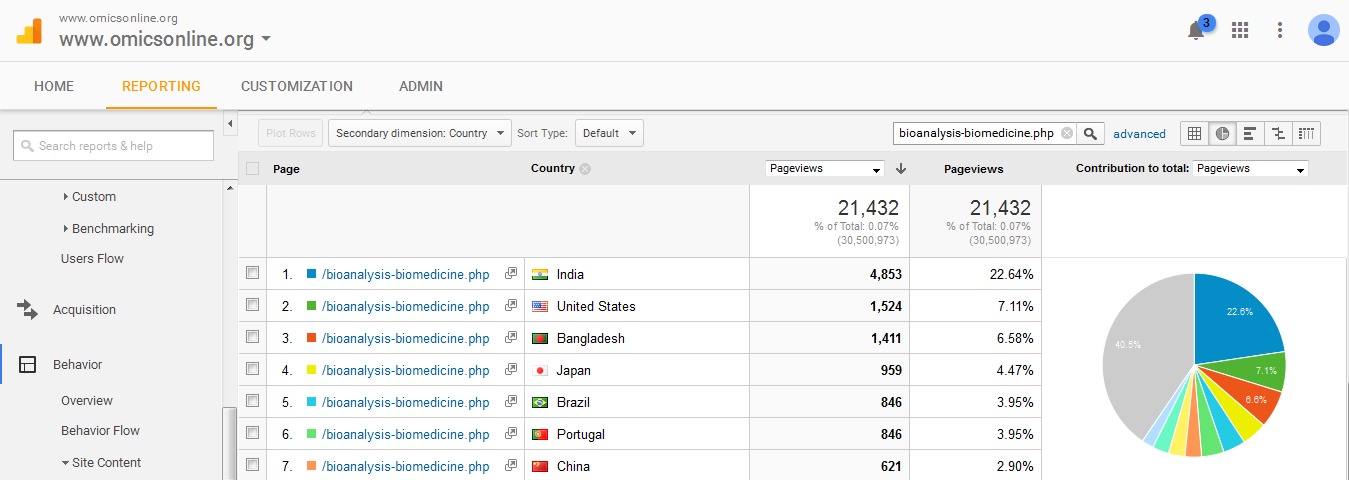Open Behavior Overview report

tap(87, 401)
